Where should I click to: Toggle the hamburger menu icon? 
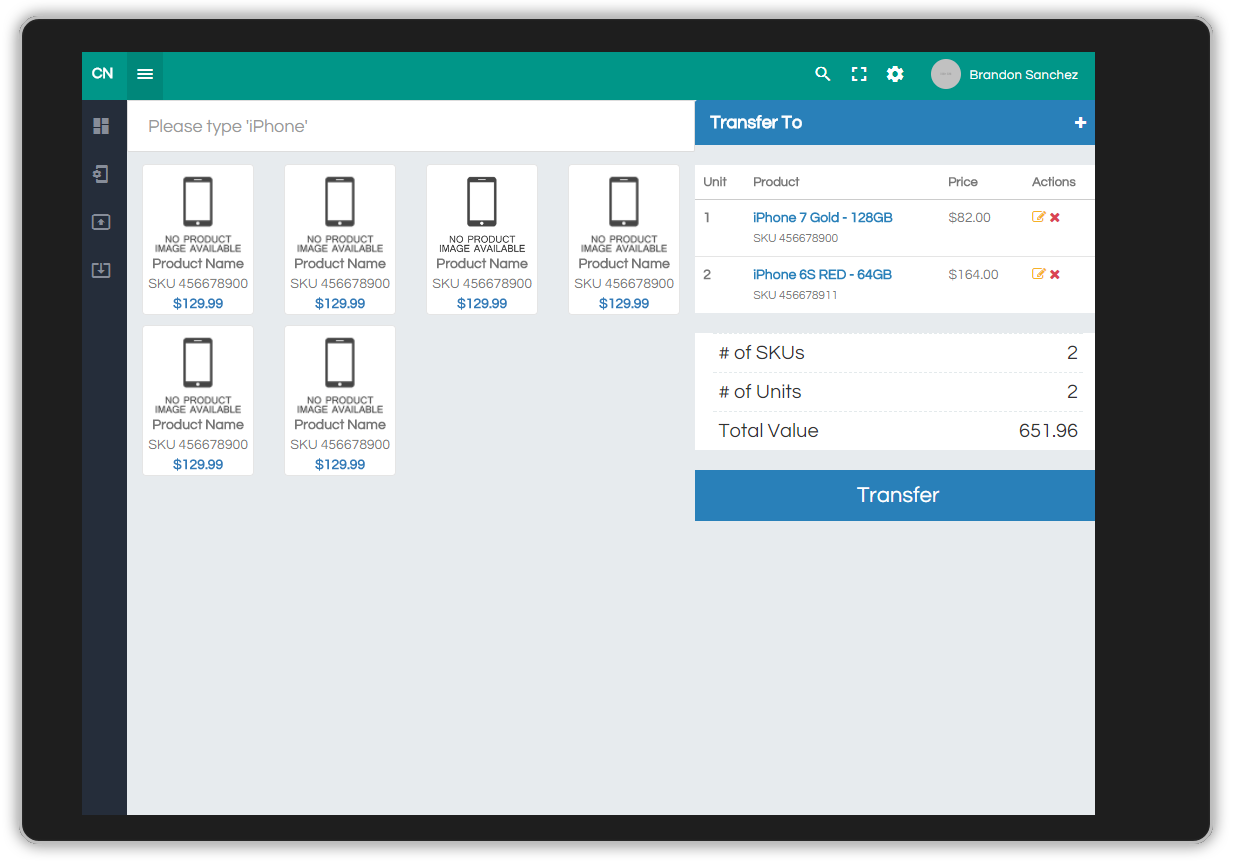[x=145, y=74]
